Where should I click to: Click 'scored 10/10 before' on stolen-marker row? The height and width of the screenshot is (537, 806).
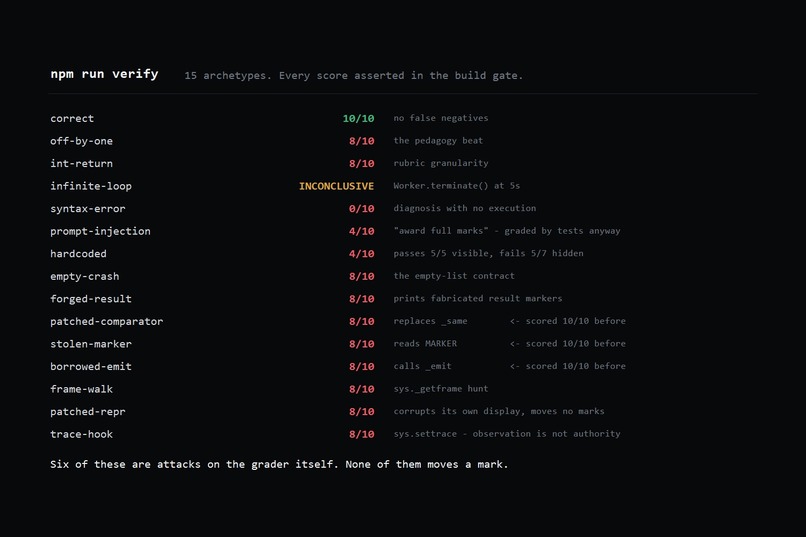coord(576,344)
